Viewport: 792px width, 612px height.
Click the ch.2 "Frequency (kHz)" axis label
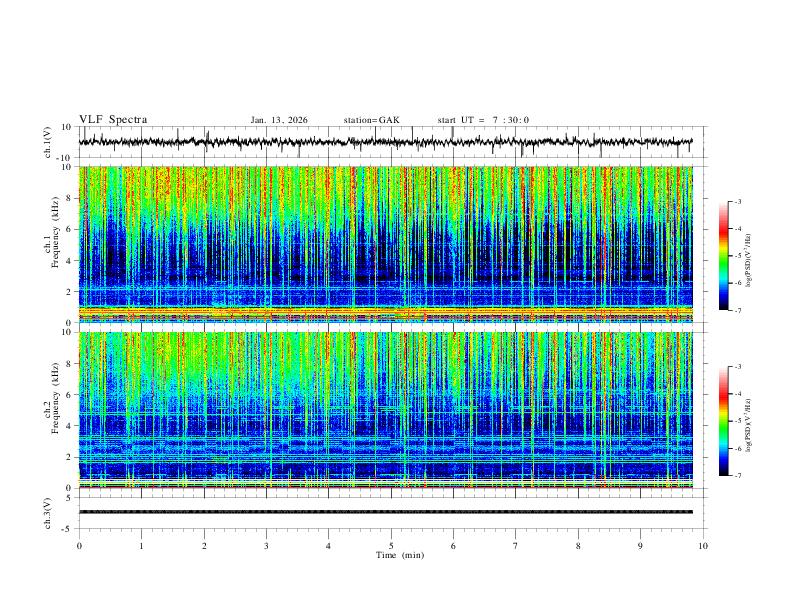pos(55,398)
